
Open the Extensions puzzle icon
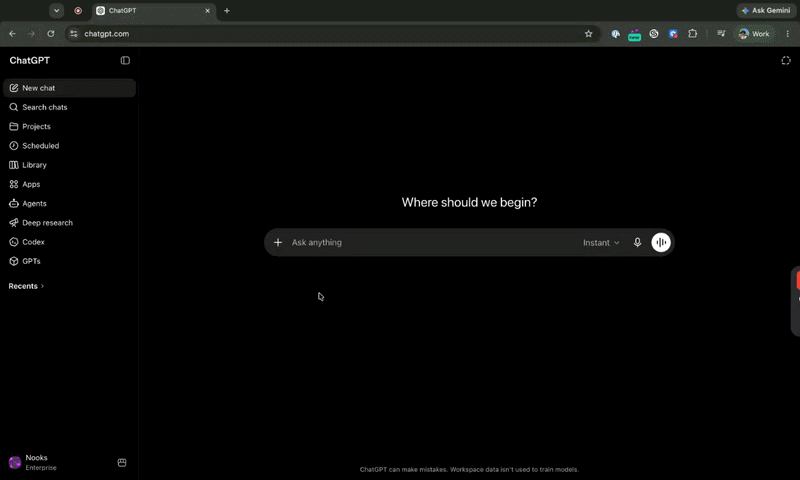[692, 34]
